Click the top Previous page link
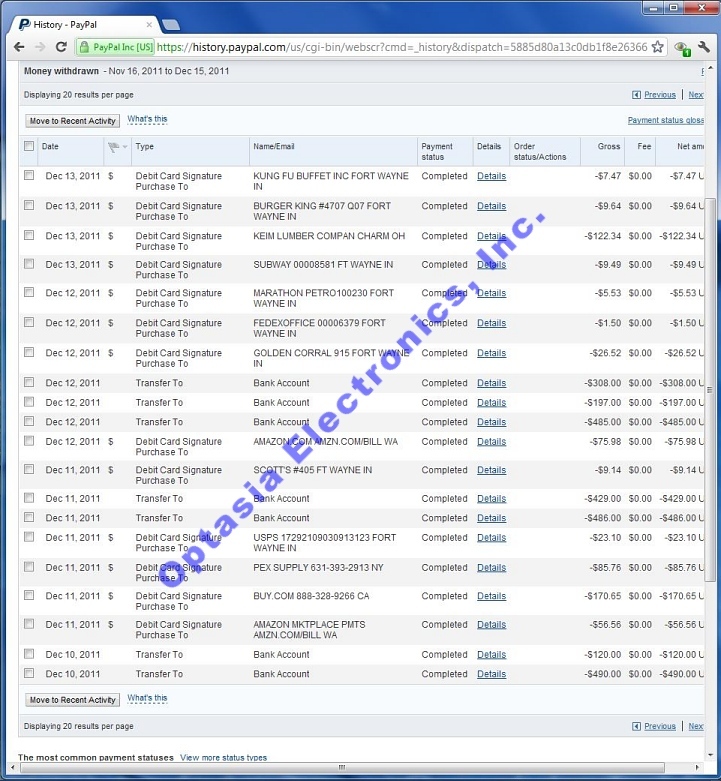The width and height of the screenshot is (721, 781). tap(660, 95)
